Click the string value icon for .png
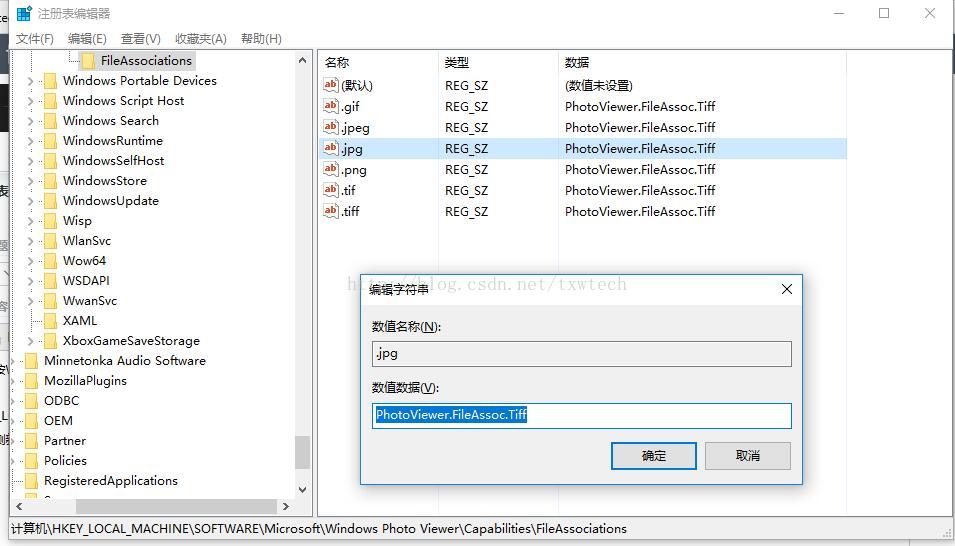 click(331, 169)
